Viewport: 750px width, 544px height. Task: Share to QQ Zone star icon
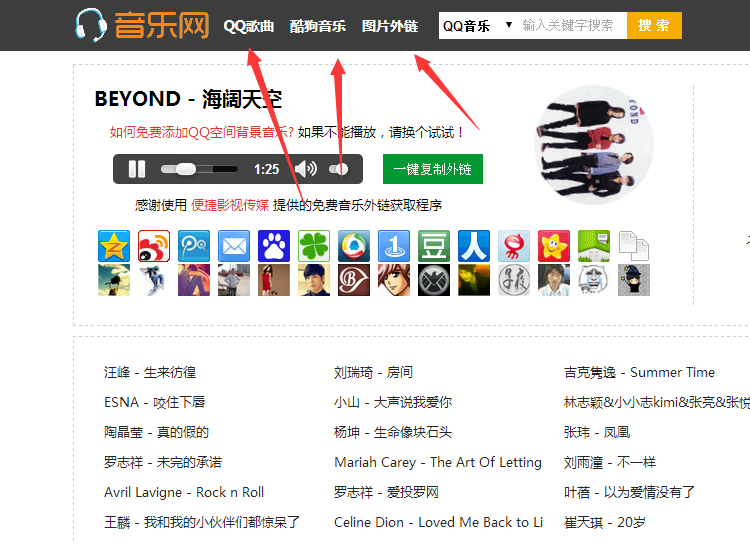click(114, 246)
